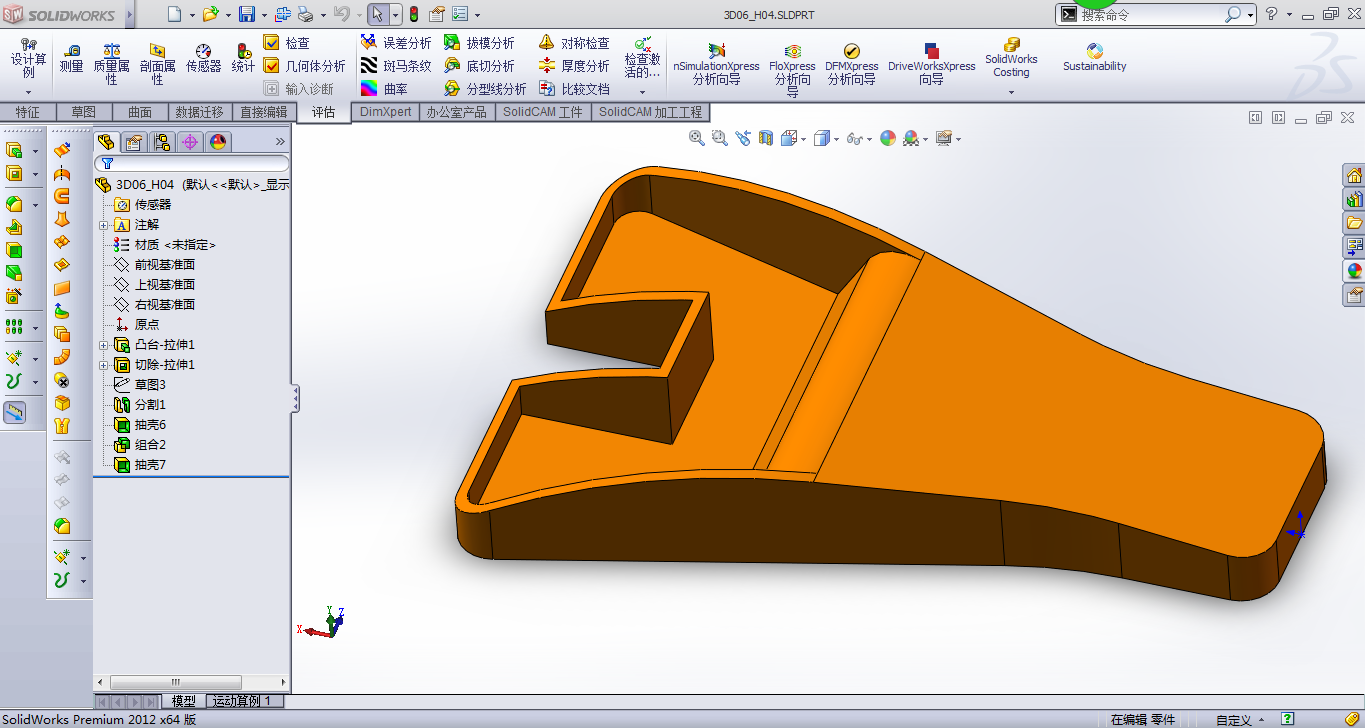
Task: Open the Hide/Show Items dropdown arrow
Action: click(x=870, y=140)
